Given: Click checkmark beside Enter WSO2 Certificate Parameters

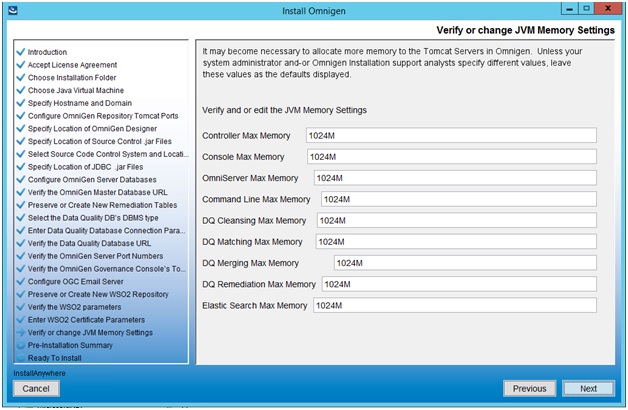Looking at the screenshot, I should point(20,320).
